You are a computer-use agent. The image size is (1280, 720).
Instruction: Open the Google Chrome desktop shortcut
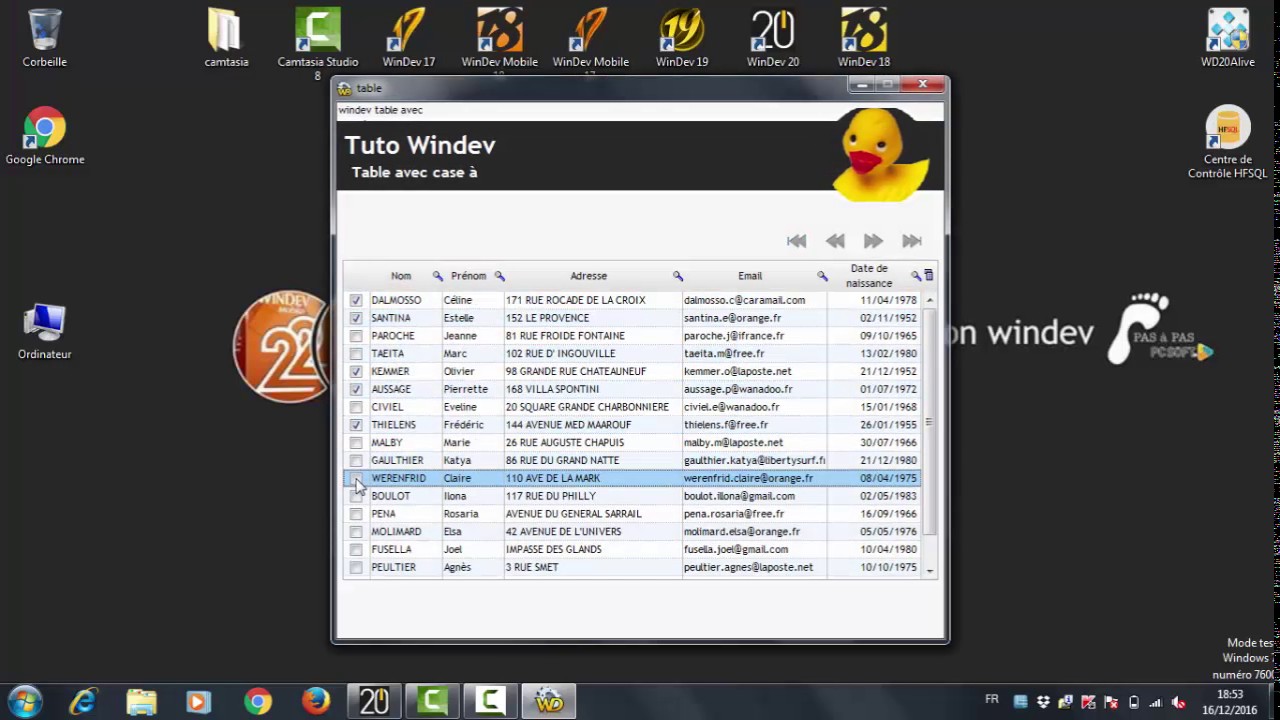45,137
